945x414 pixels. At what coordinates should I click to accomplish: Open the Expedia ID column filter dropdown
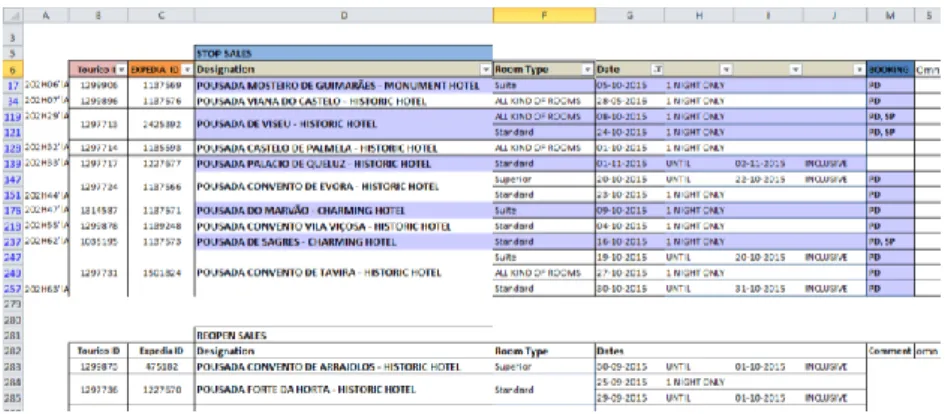187,70
